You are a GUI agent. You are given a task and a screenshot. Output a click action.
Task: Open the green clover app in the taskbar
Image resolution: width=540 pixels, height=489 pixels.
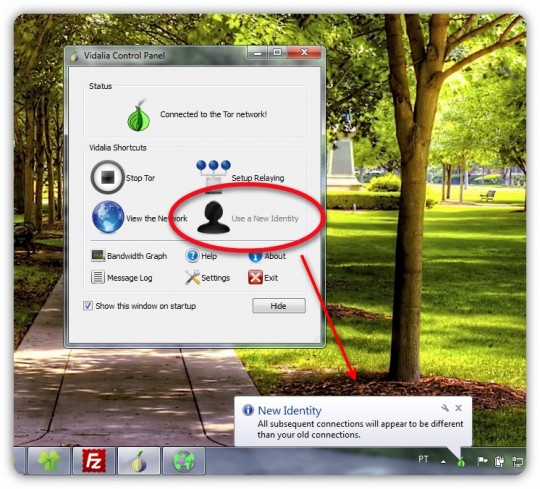coord(49,460)
